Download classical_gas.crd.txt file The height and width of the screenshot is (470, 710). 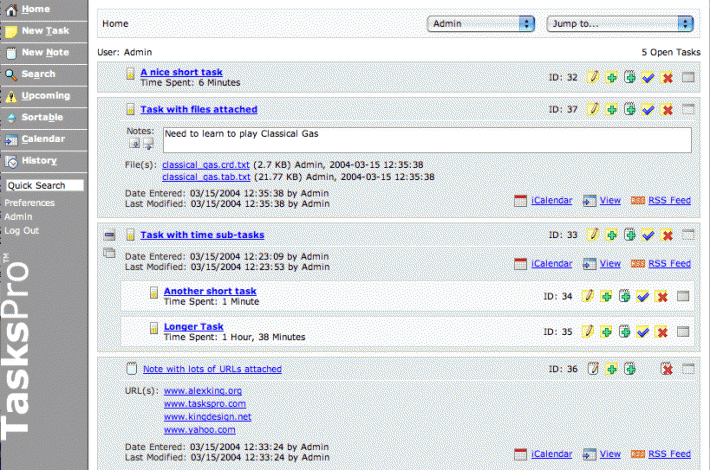pyautogui.click(x=206, y=165)
